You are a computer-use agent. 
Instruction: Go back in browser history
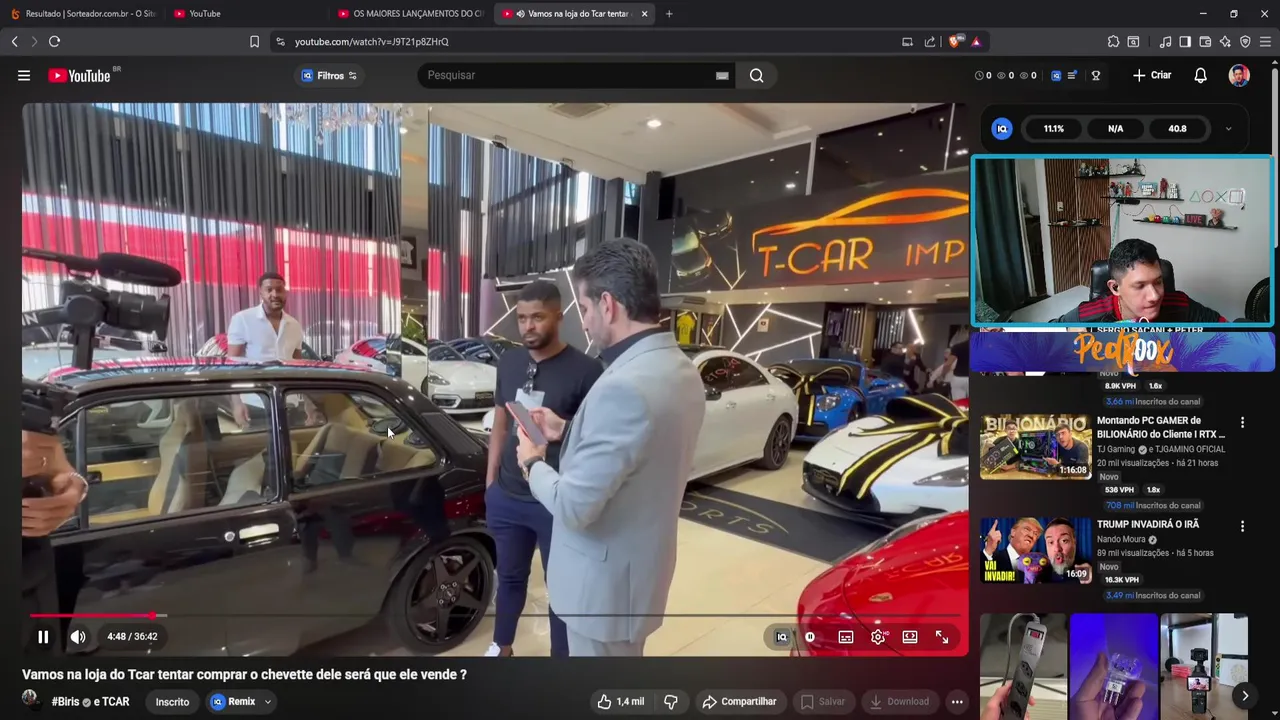[14, 41]
